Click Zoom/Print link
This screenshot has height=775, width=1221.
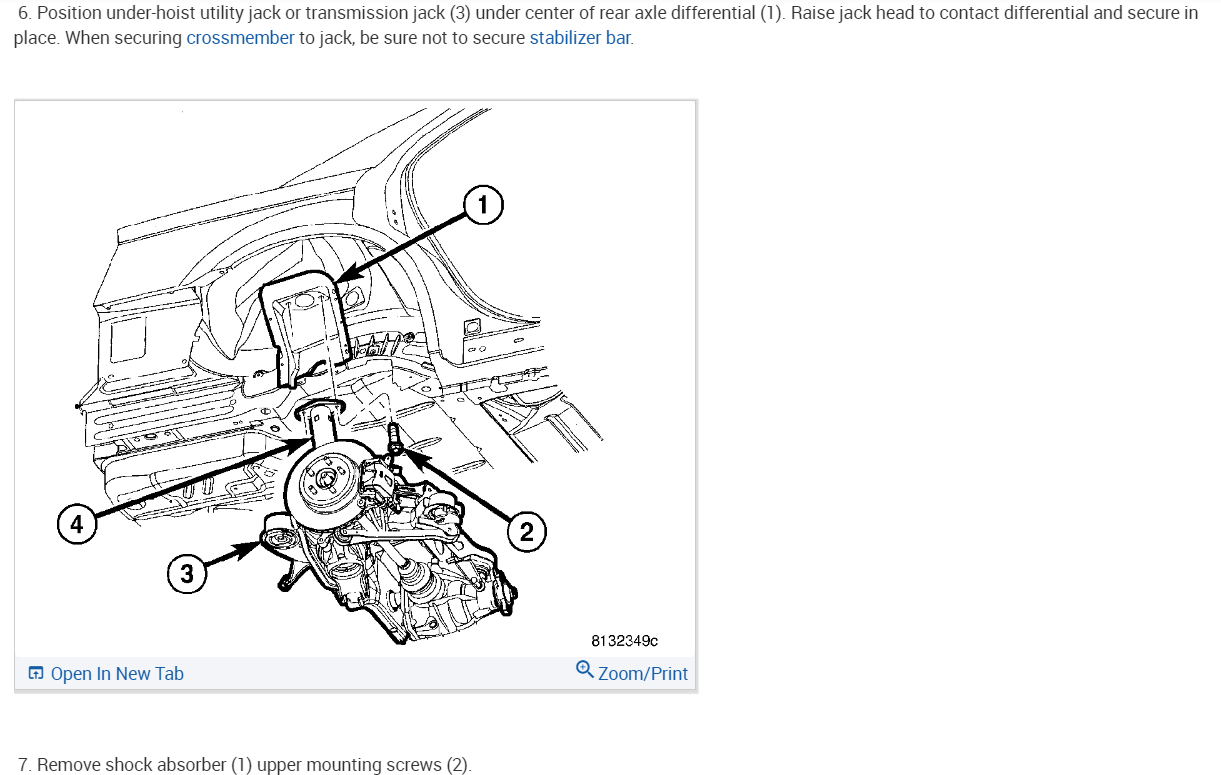click(x=643, y=674)
